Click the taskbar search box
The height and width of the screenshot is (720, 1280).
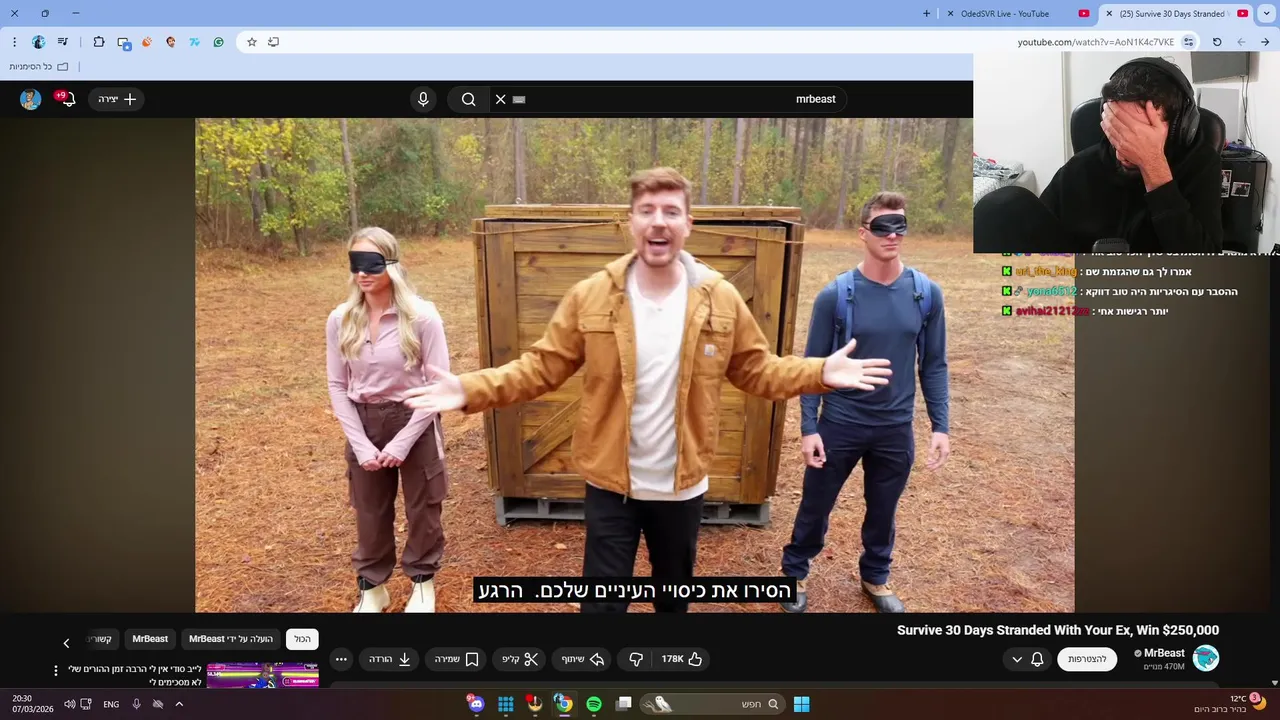pos(712,704)
